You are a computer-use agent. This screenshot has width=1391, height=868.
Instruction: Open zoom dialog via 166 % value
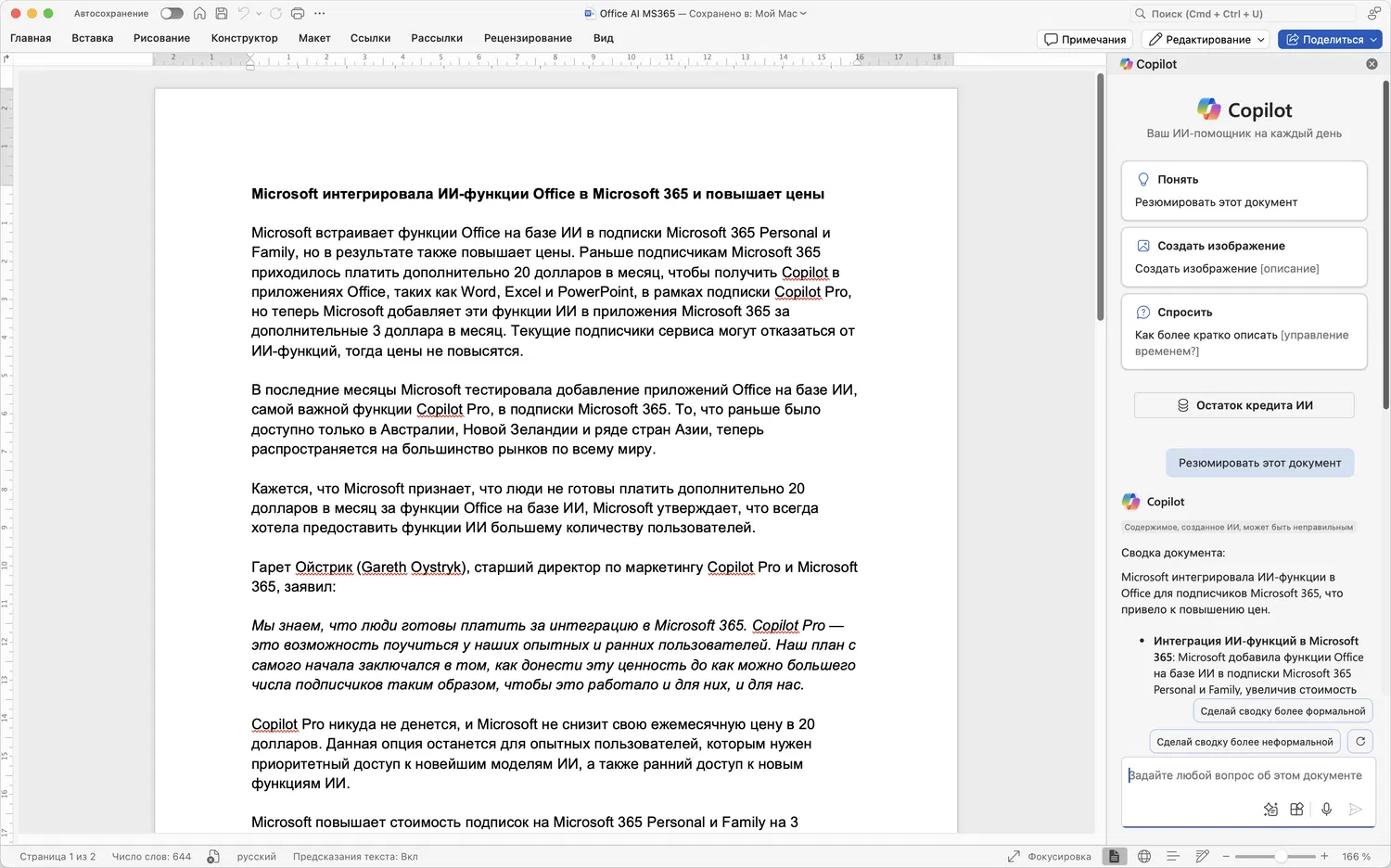pyautogui.click(x=1357, y=857)
